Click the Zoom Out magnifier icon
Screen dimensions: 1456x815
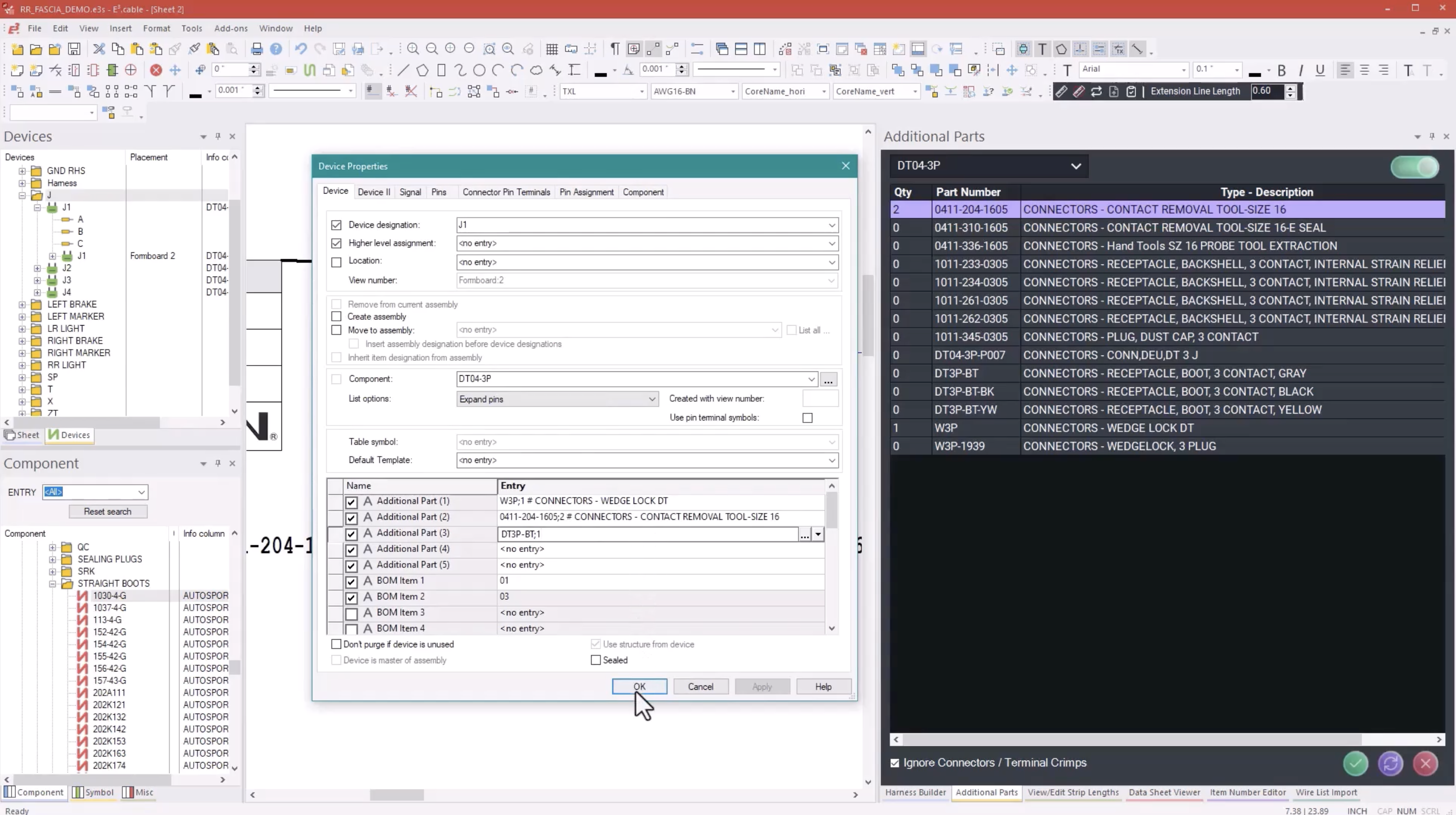[x=432, y=49]
